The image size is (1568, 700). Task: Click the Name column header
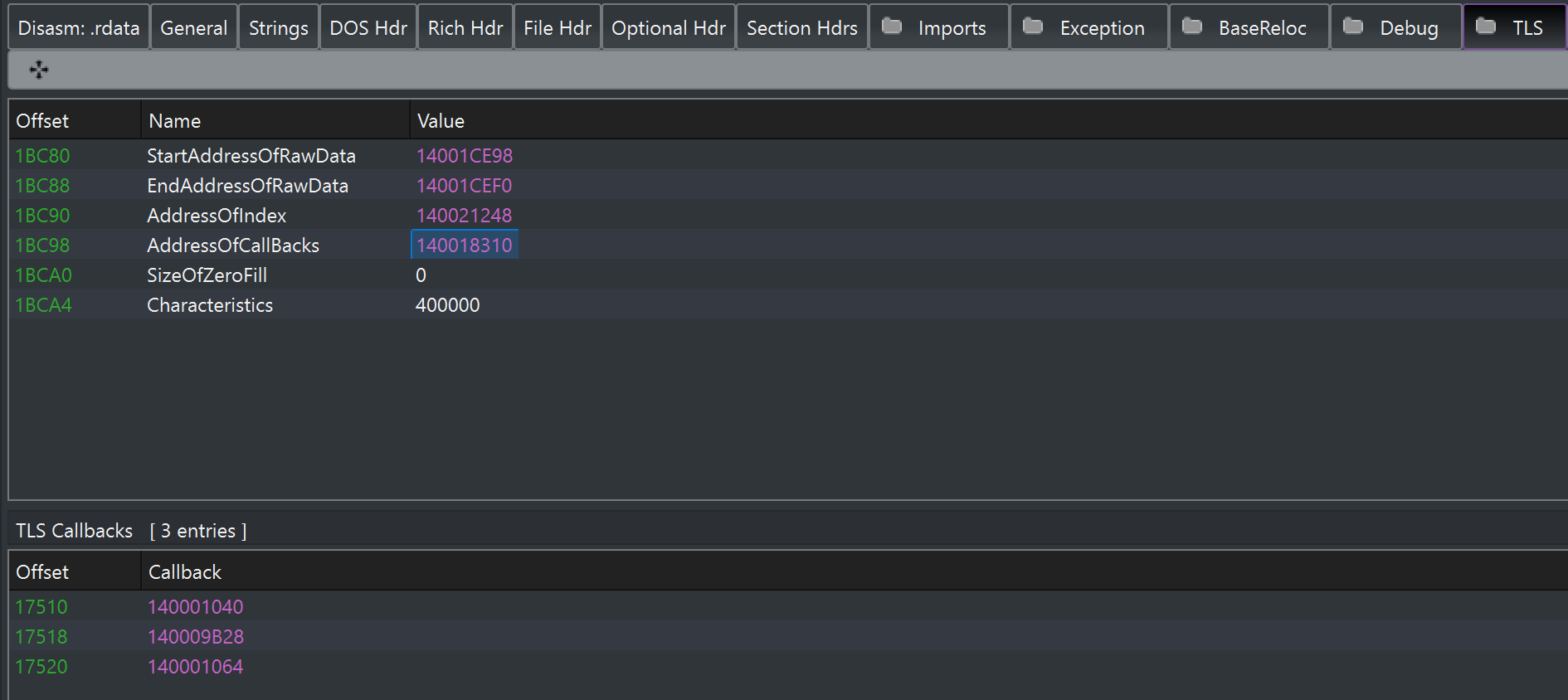(275, 121)
